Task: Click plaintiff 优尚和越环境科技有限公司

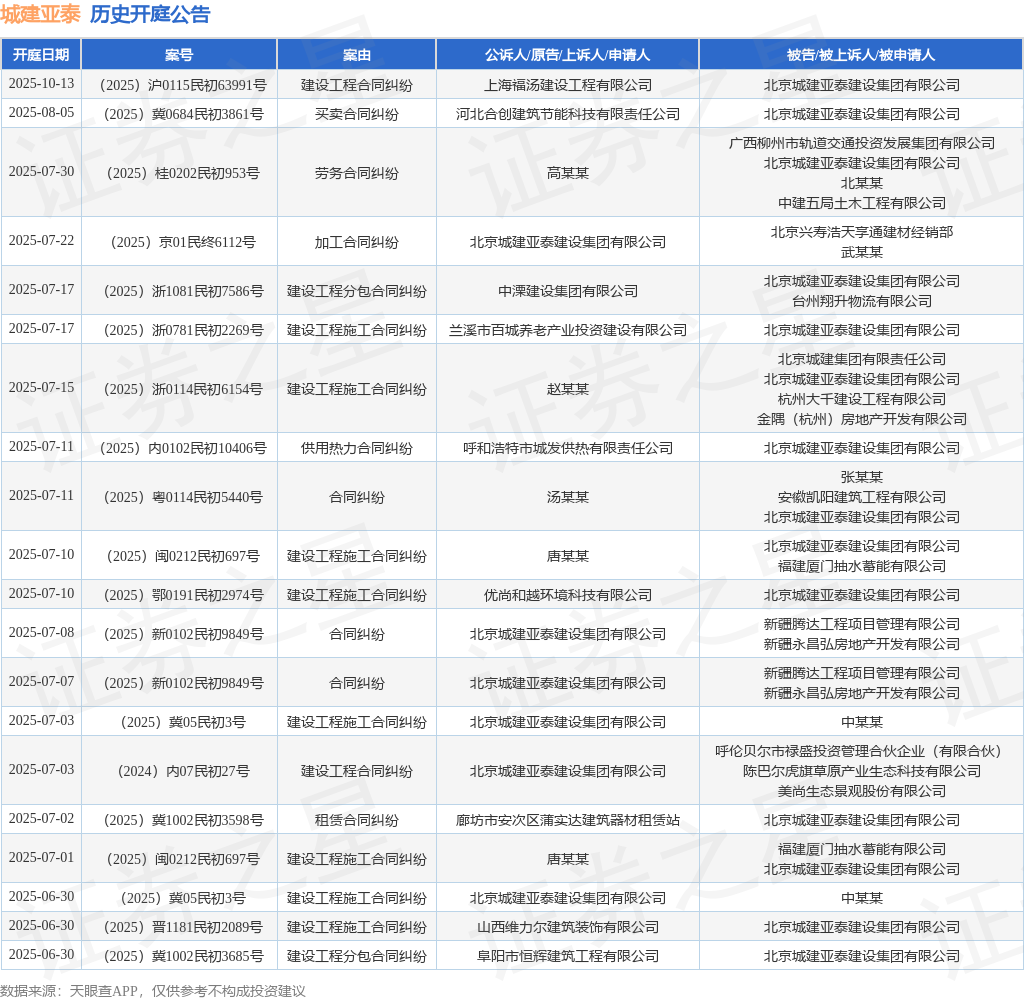Action: coord(568,595)
